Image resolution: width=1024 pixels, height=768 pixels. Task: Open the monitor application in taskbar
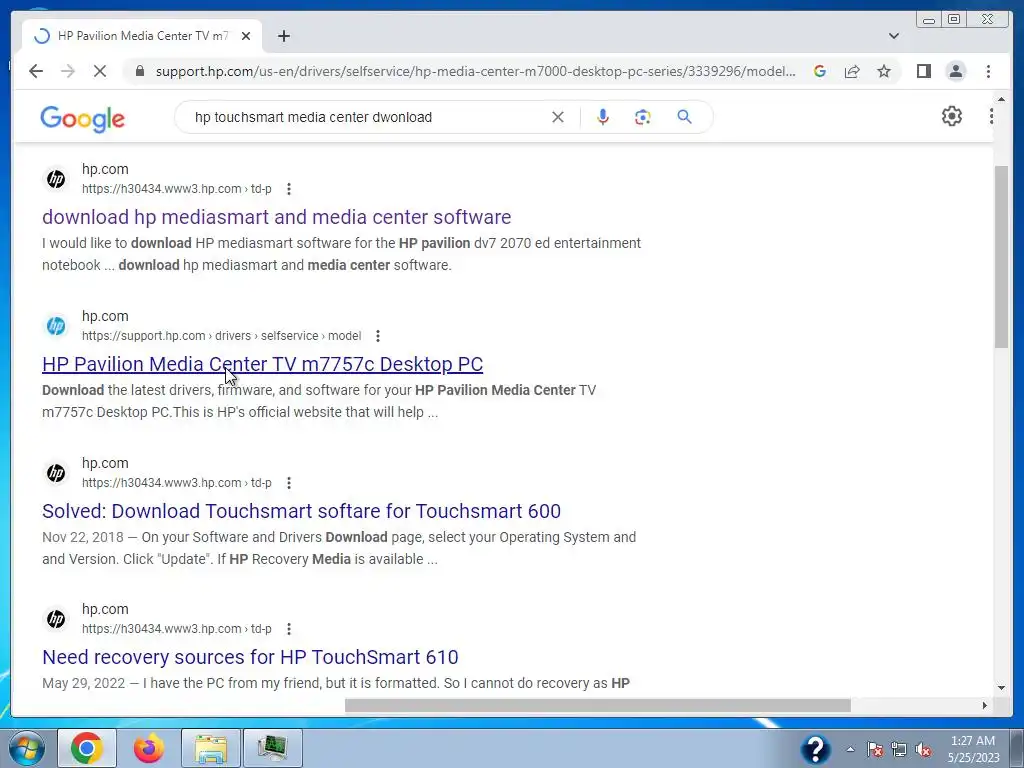pos(273,748)
